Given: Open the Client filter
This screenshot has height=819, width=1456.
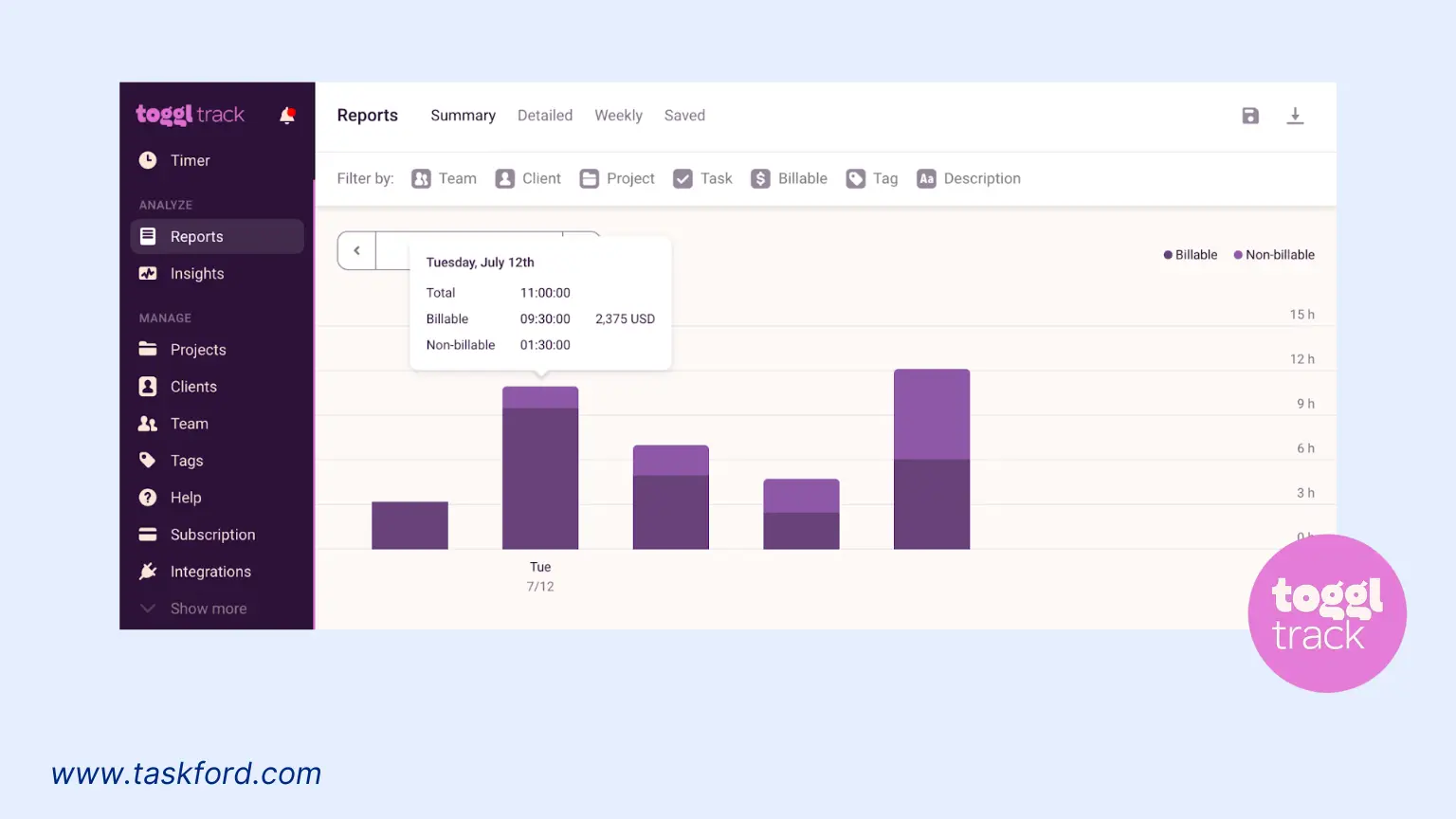Looking at the screenshot, I should pyautogui.click(x=528, y=178).
